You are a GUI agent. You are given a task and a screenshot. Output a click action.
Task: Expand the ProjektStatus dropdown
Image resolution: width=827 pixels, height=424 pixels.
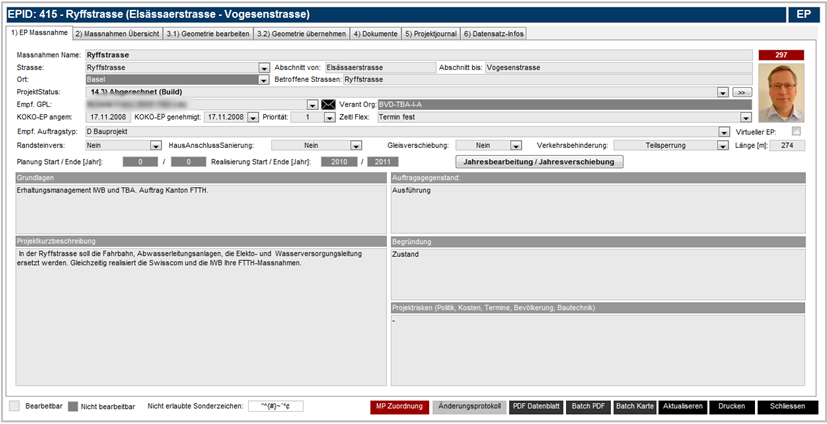click(722, 92)
